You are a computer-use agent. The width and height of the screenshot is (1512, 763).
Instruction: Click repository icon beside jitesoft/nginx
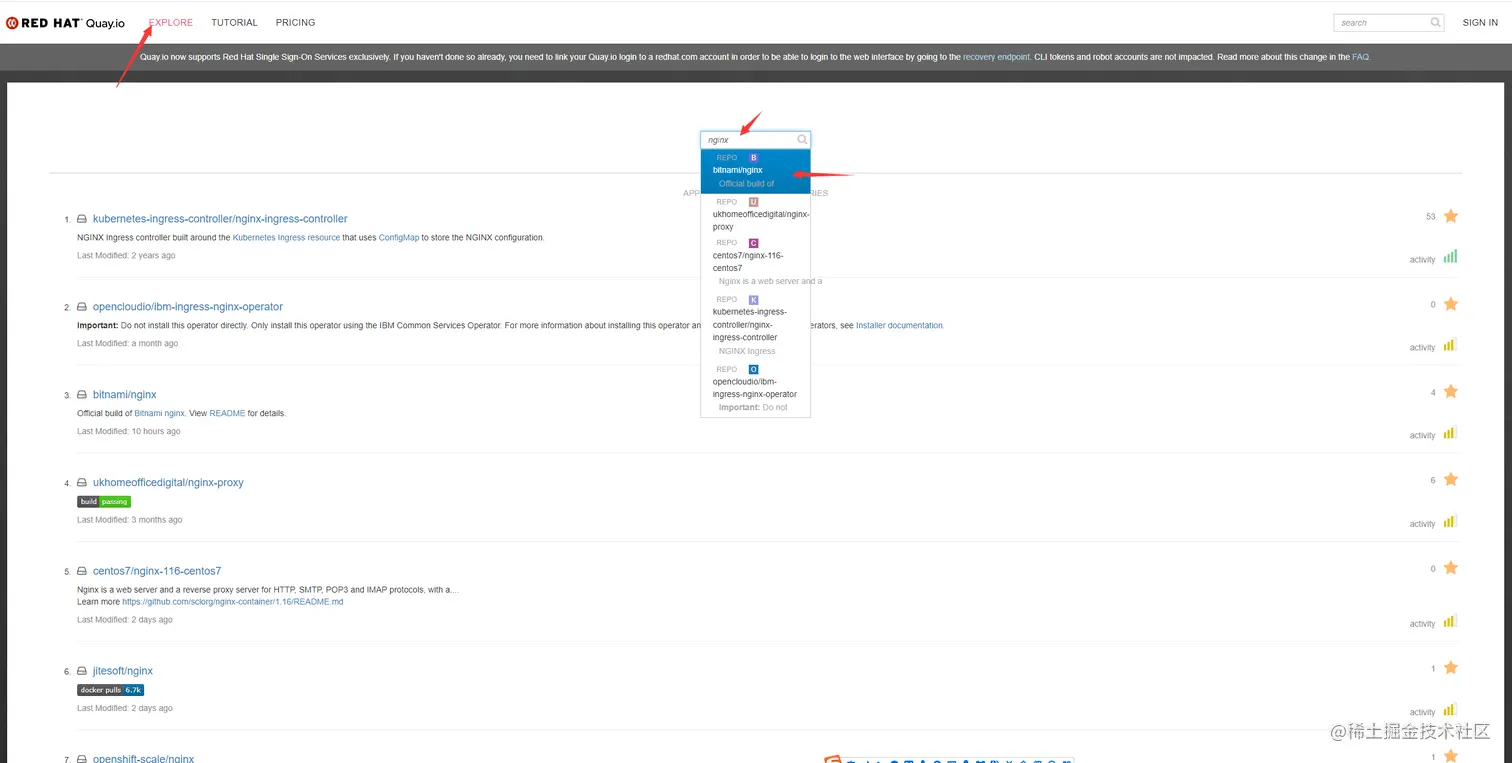(82, 671)
